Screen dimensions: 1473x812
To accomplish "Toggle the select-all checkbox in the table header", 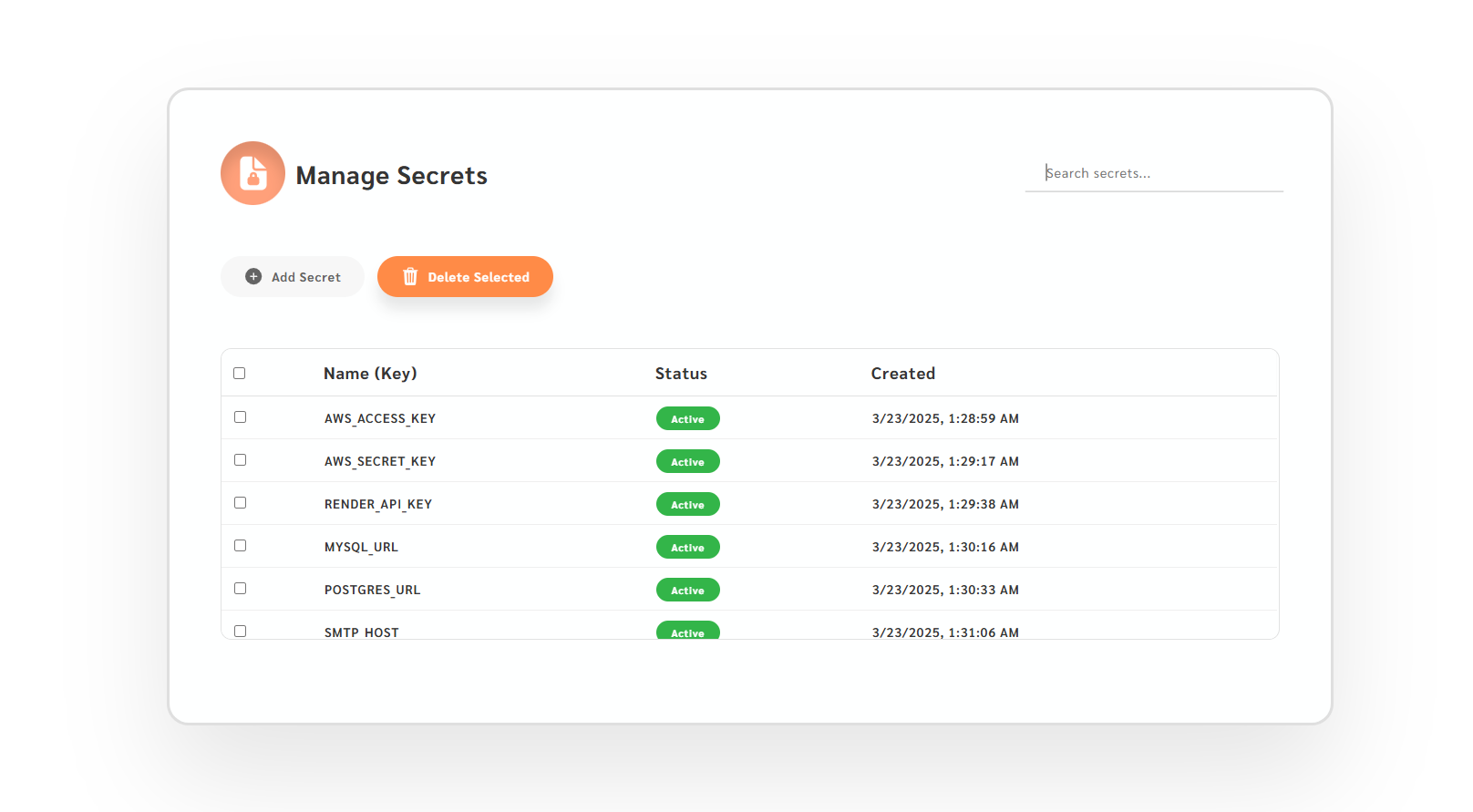I will [x=240, y=374].
